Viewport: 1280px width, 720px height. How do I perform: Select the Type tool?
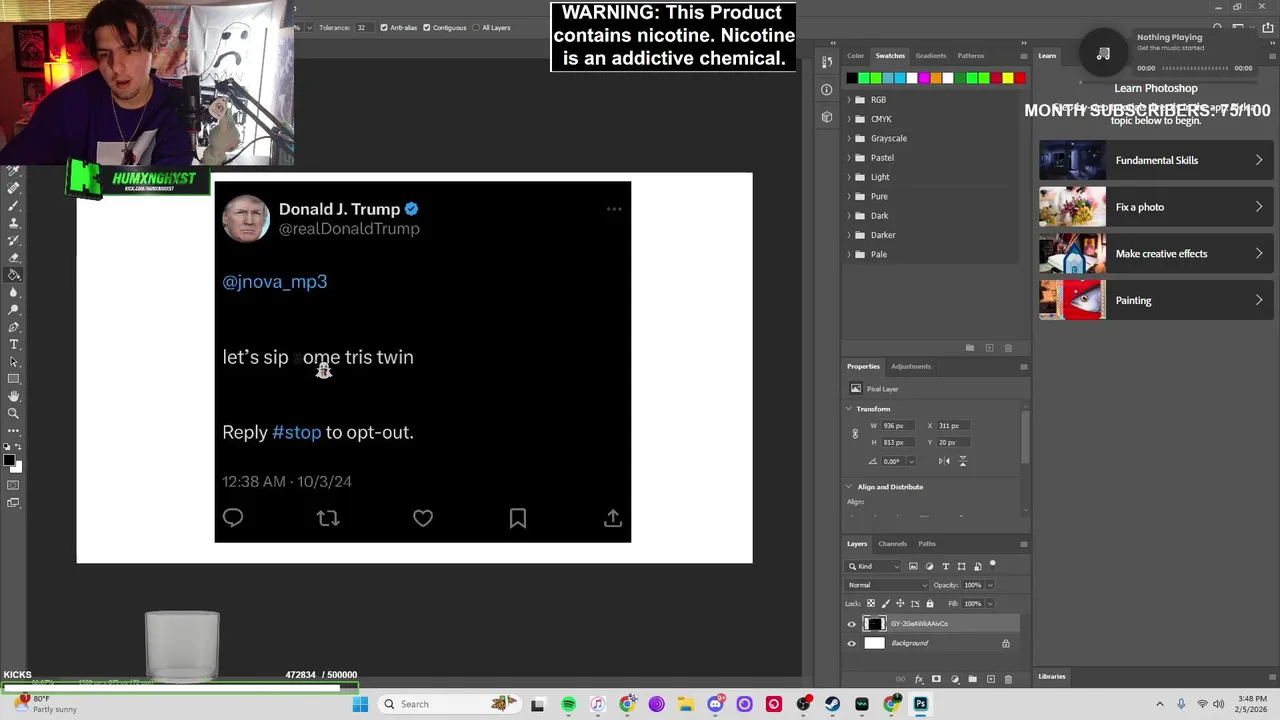pos(14,344)
